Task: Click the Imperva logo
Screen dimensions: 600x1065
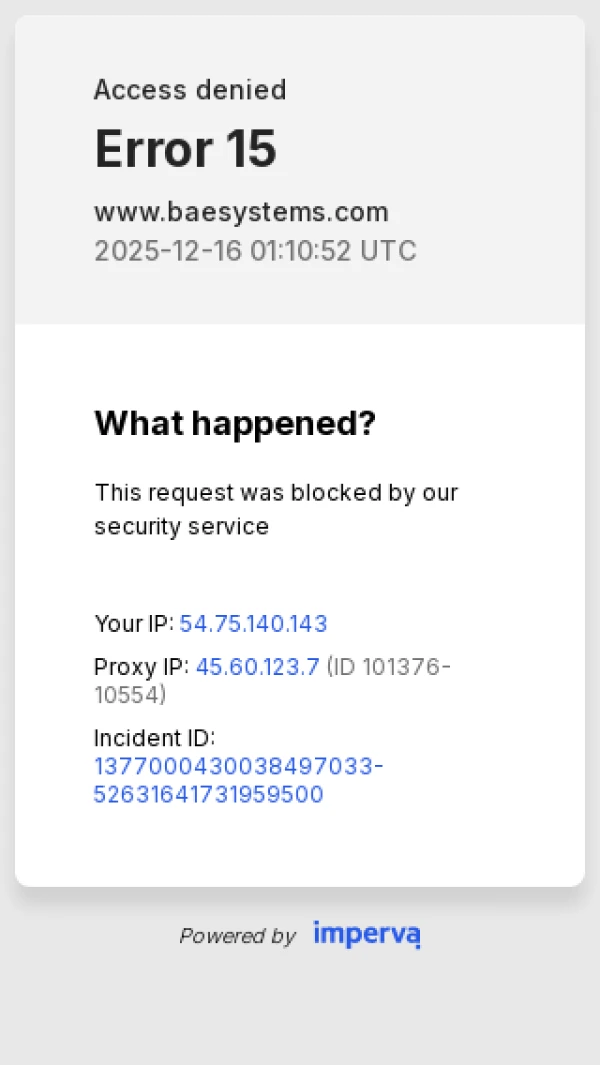Action: pyautogui.click(x=366, y=934)
